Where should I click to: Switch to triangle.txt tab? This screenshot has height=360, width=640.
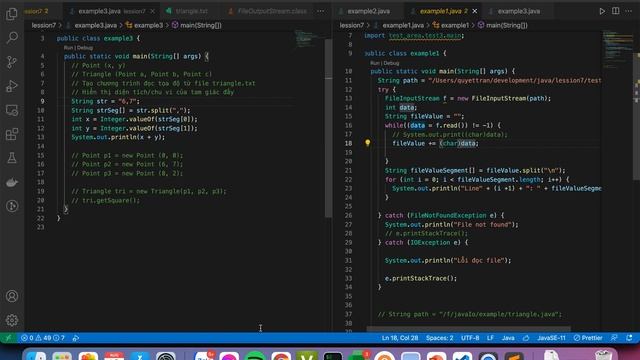pos(191,11)
